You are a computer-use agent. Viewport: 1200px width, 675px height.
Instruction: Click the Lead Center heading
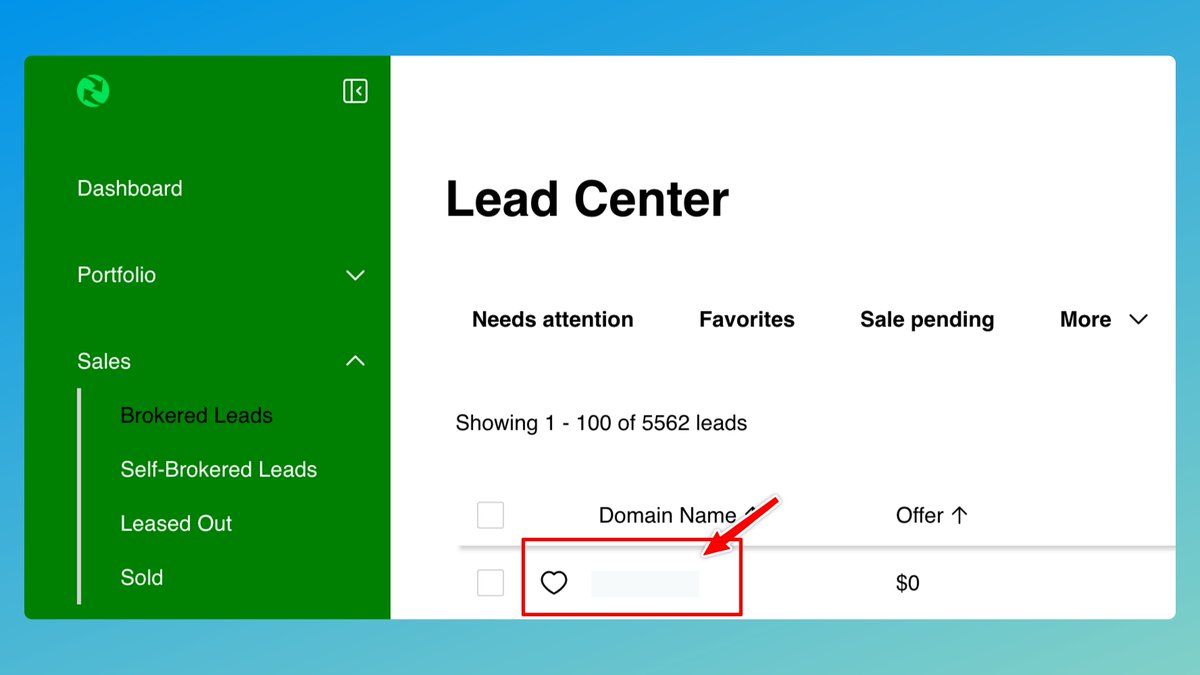pyautogui.click(x=587, y=199)
